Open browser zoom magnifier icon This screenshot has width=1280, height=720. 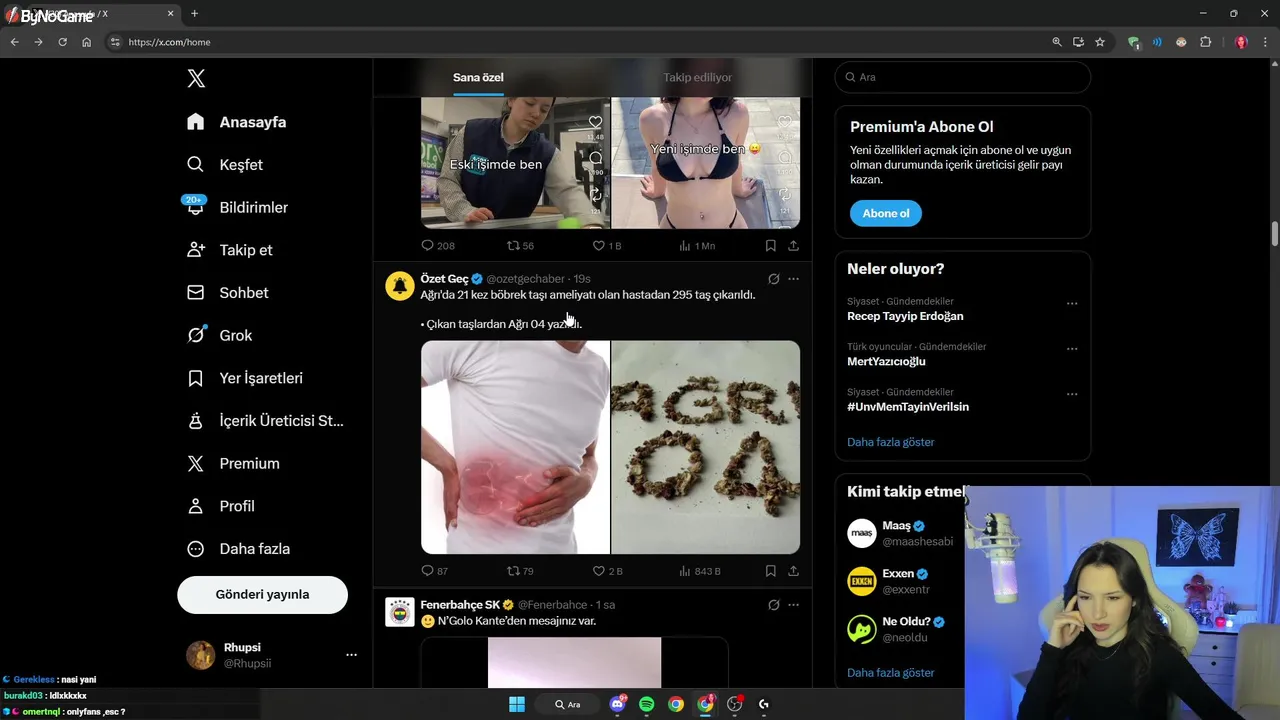(1057, 42)
